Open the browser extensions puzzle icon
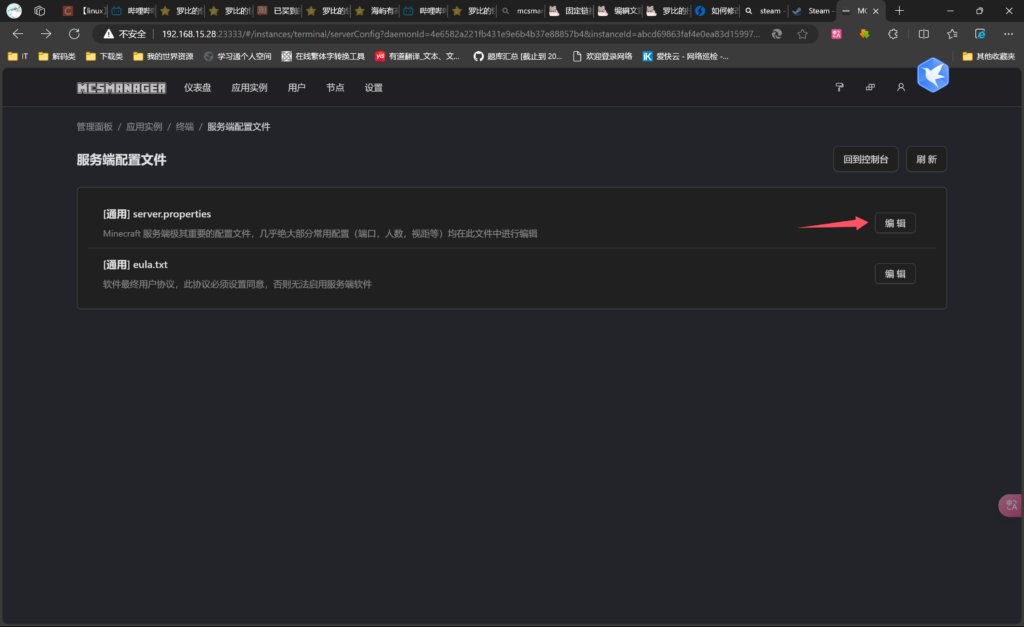 892,33
